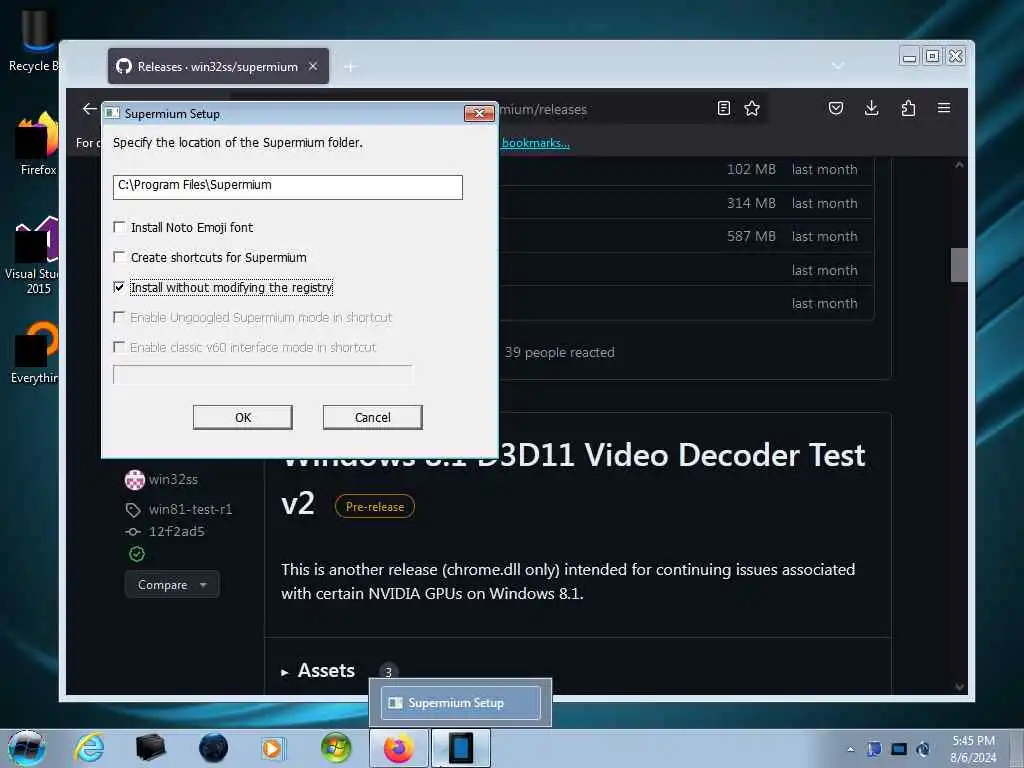Click the green verified check icon
Image resolution: width=1024 pixels, height=768 pixels.
pos(136,554)
